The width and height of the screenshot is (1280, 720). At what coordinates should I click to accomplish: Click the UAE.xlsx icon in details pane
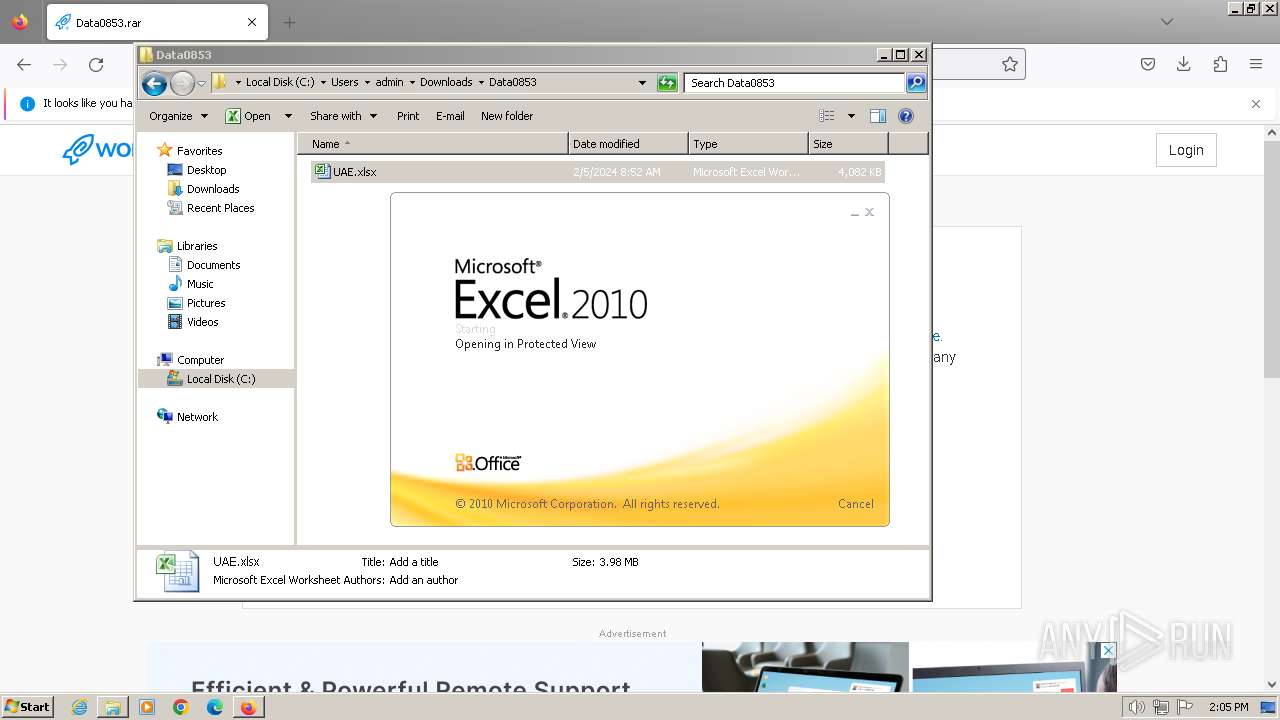coord(177,571)
